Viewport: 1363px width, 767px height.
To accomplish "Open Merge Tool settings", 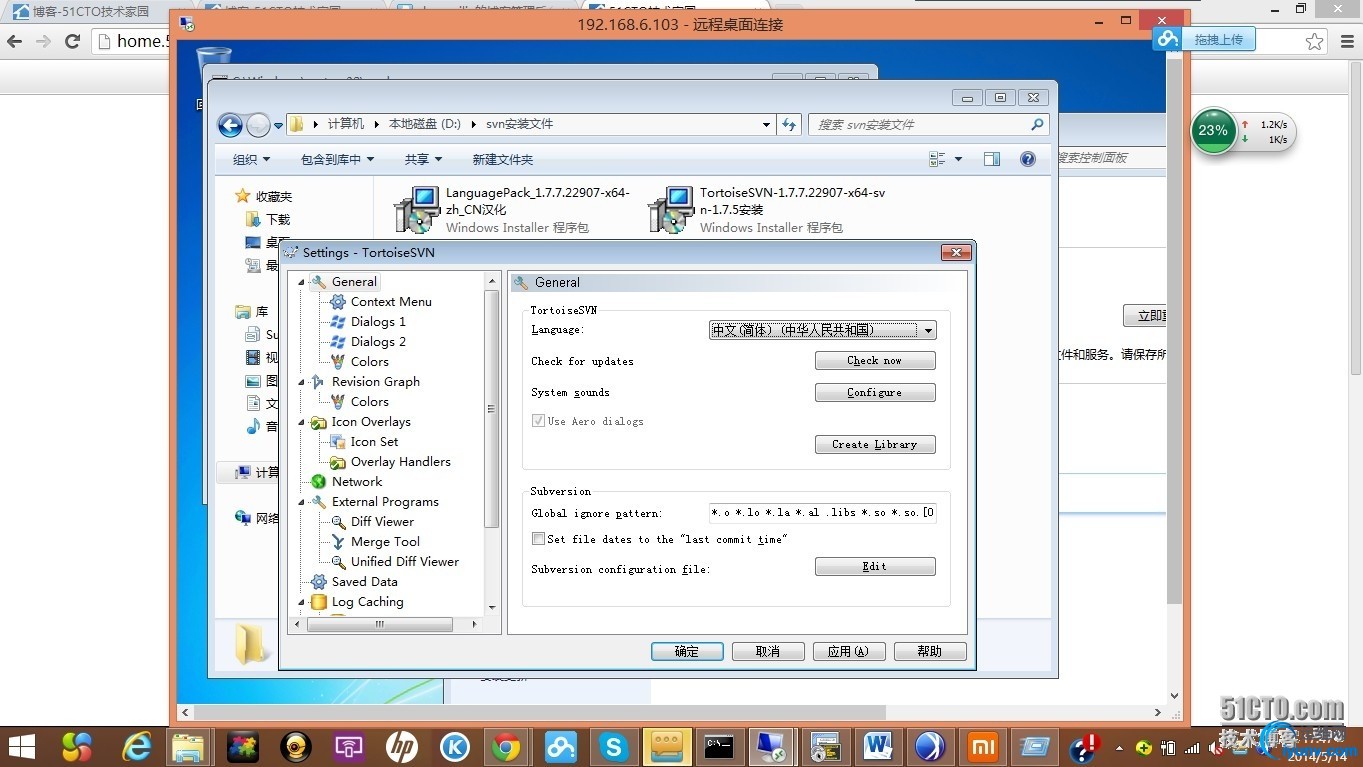I will [385, 542].
